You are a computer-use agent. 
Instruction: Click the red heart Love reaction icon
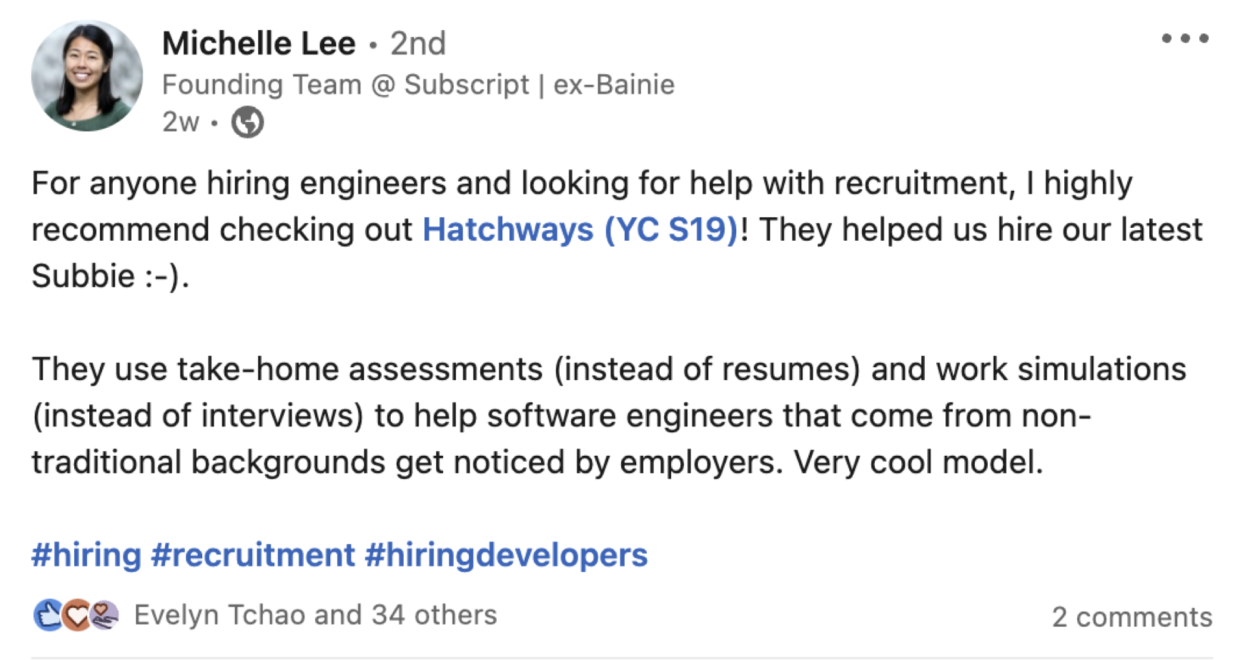coord(77,614)
